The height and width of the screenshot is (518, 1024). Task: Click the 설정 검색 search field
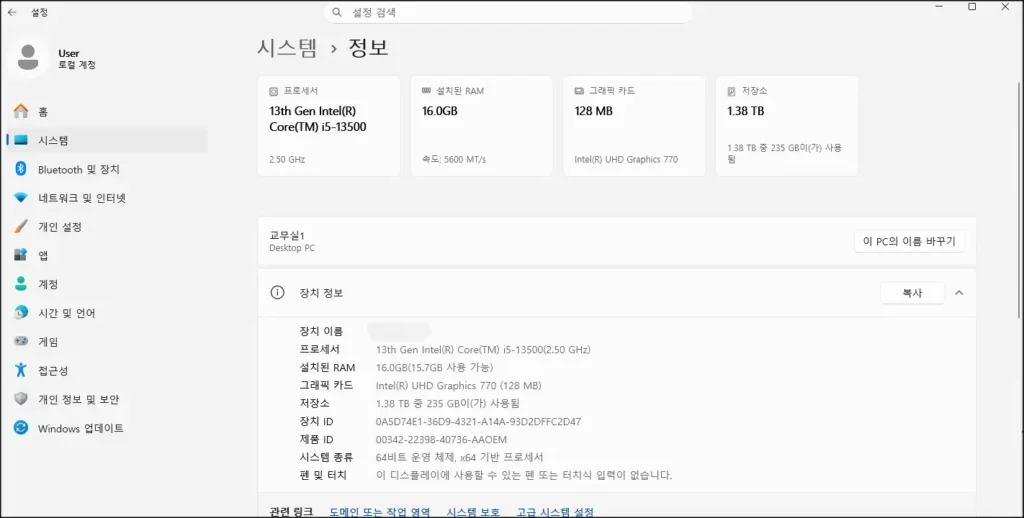508,12
